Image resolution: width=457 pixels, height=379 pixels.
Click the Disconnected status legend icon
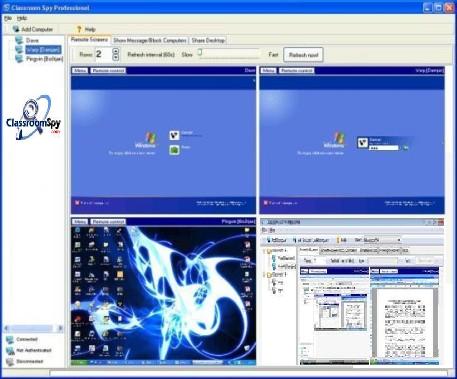(10, 362)
